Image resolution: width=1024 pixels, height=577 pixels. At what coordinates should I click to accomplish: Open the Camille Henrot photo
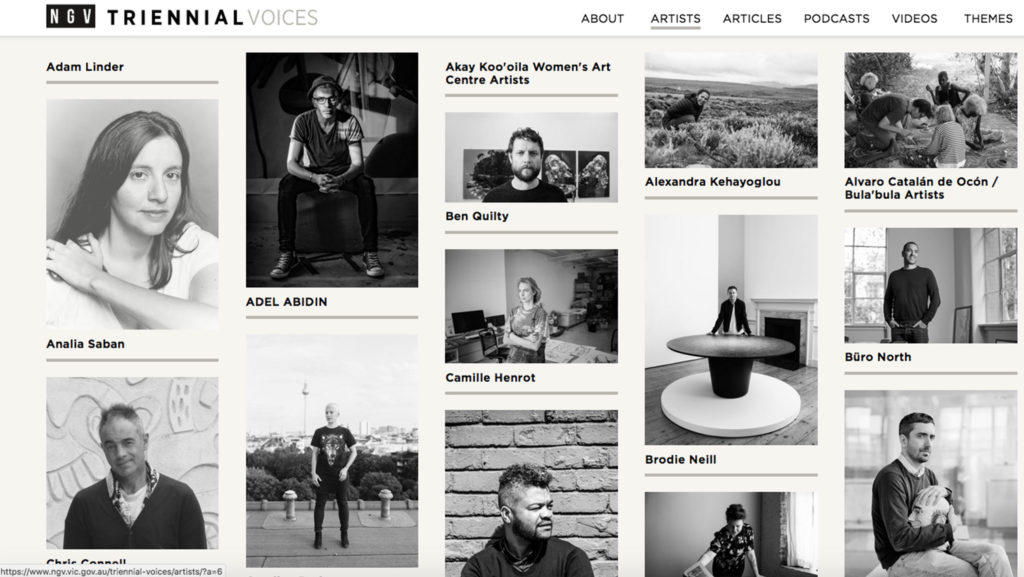click(531, 306)
